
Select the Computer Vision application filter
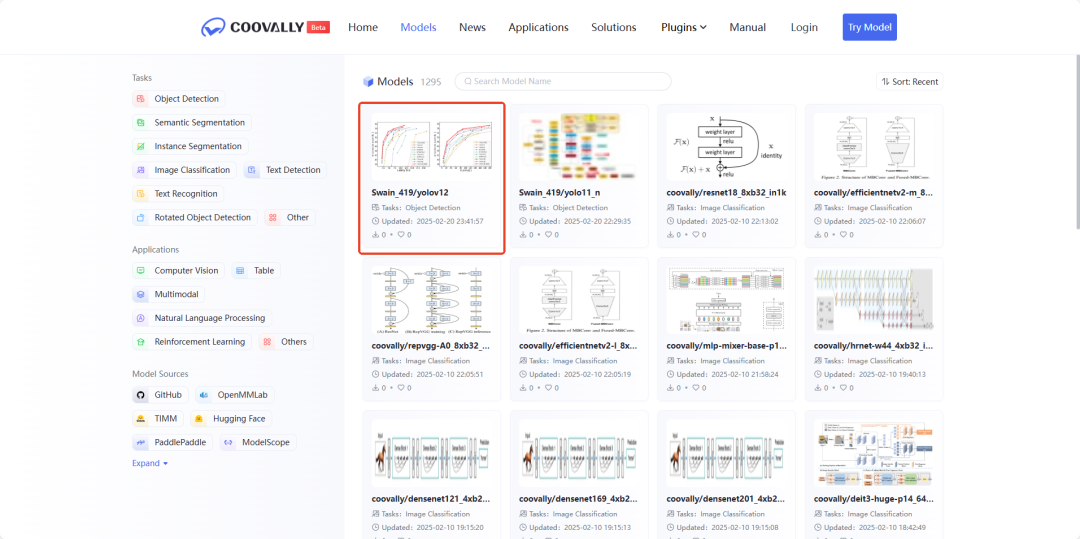coord(178,271)
